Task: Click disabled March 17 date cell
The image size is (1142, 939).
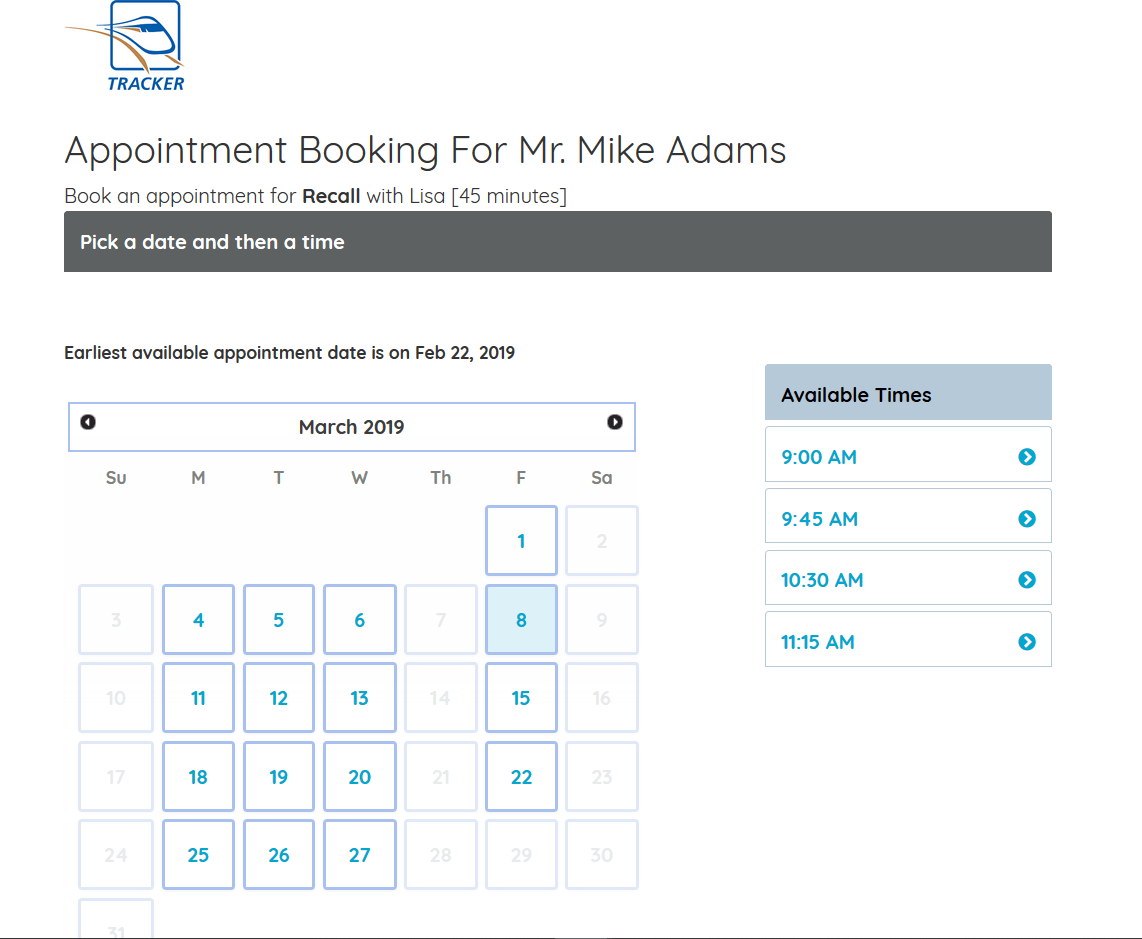Action: [x=116, y=777]
